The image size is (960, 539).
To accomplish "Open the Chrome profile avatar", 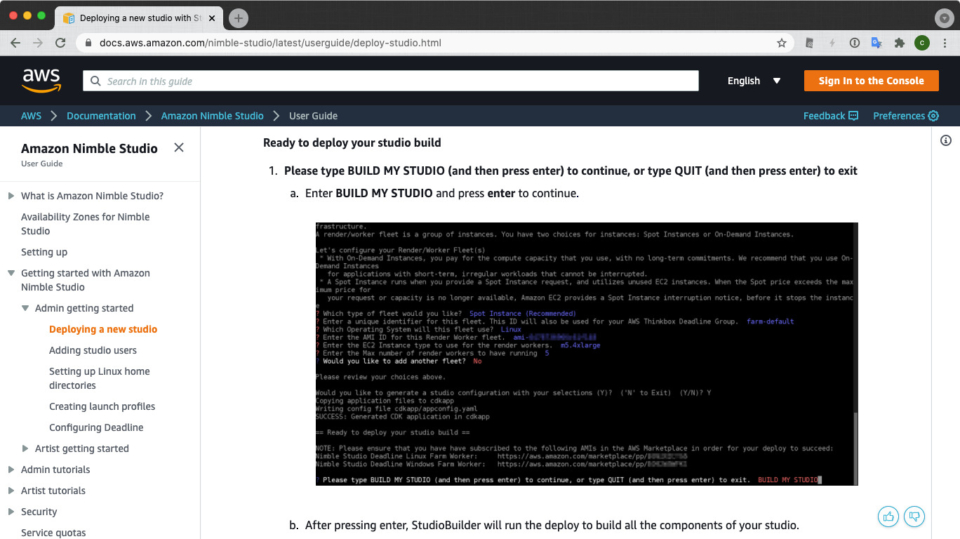I will [922, 43].
